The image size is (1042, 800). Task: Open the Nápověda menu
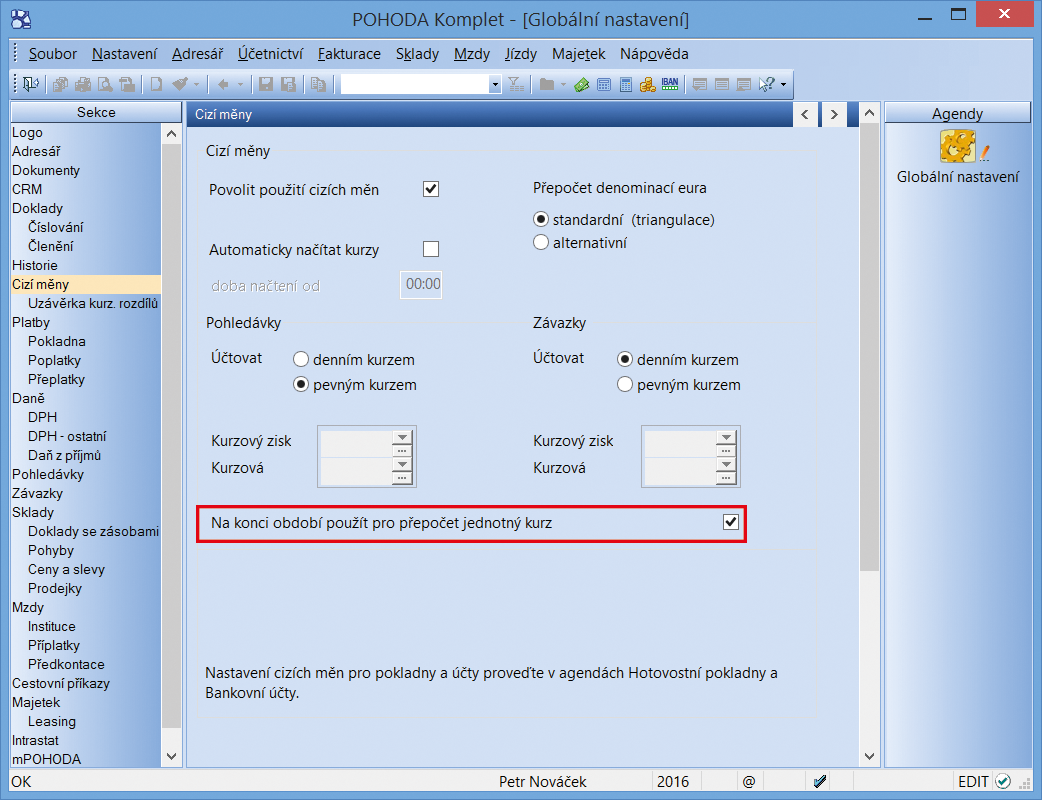(x=654, y=54)
